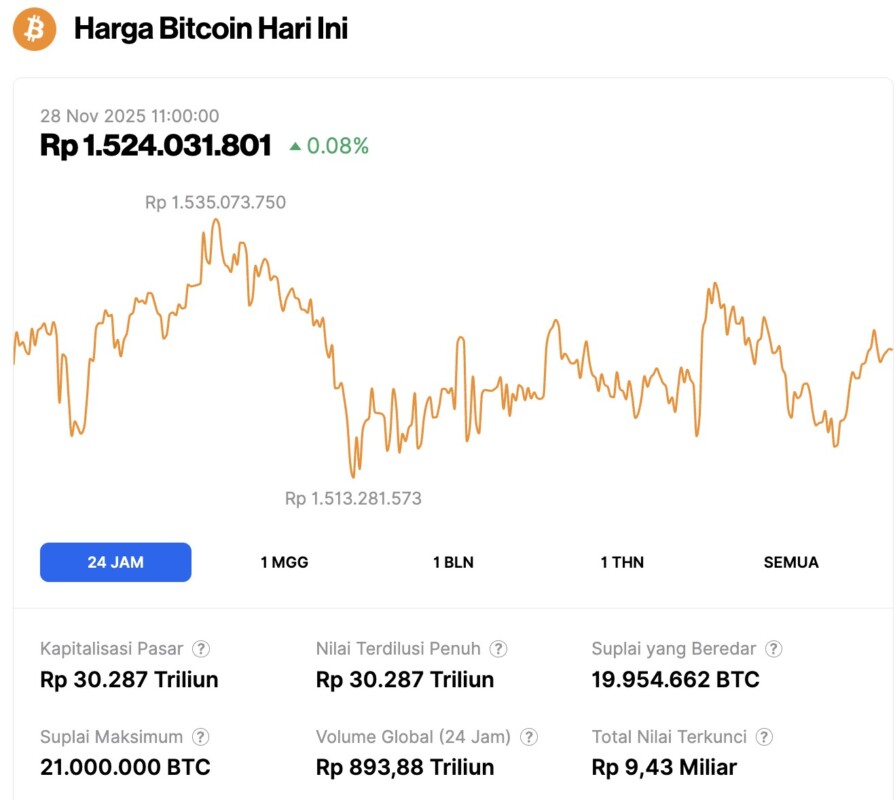The height and width of the screenshot is (800, 895).
Task: Click the 0.08% change percentage
Action: click(x=338, y=146)
